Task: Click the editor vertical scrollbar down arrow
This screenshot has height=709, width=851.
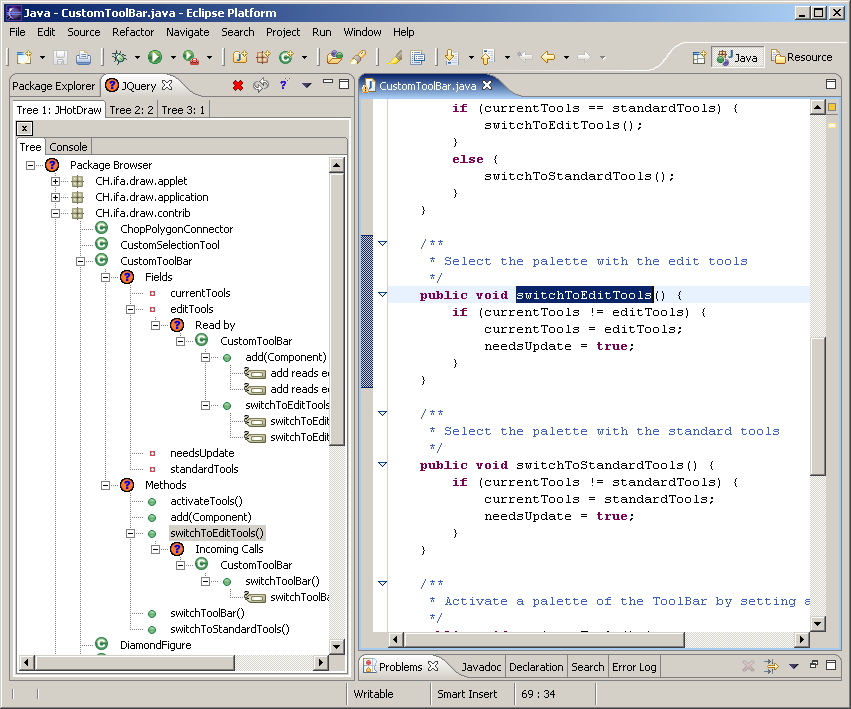Action: [817, 623]
